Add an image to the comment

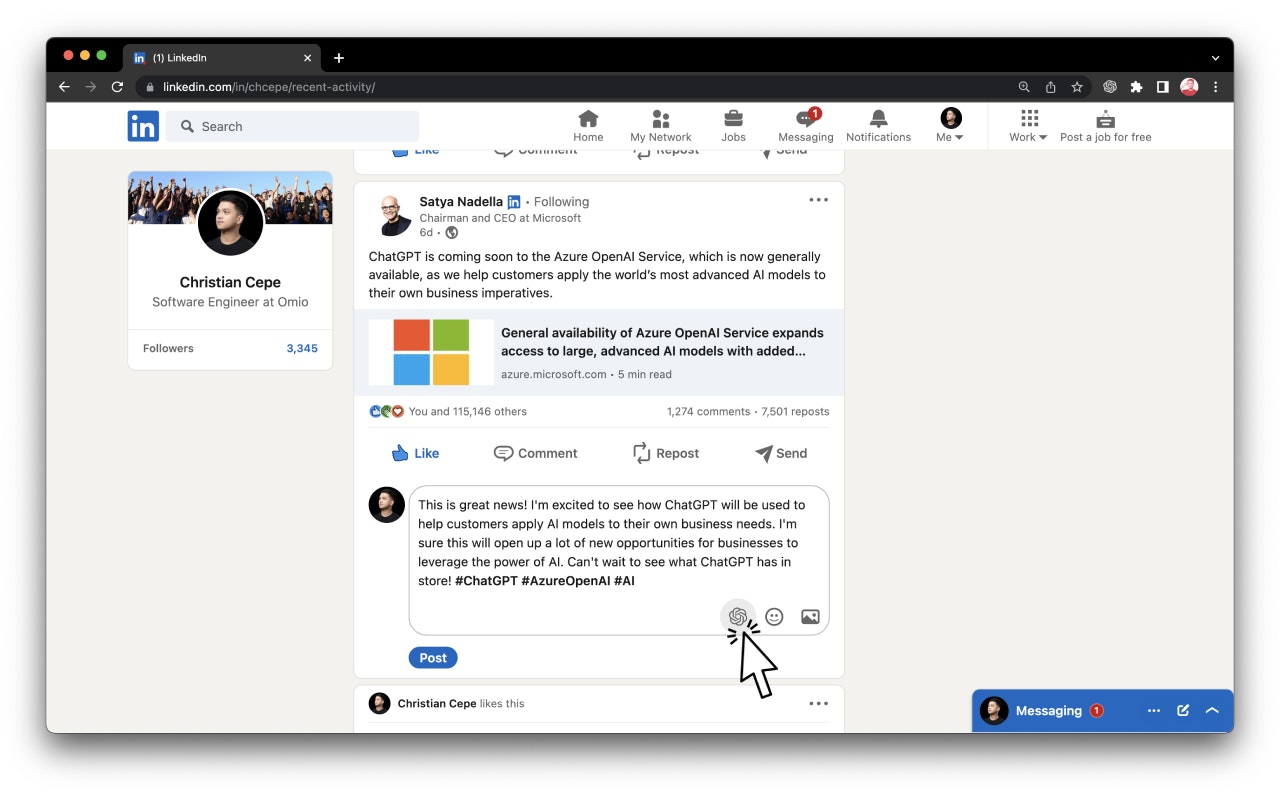point(810,617)
